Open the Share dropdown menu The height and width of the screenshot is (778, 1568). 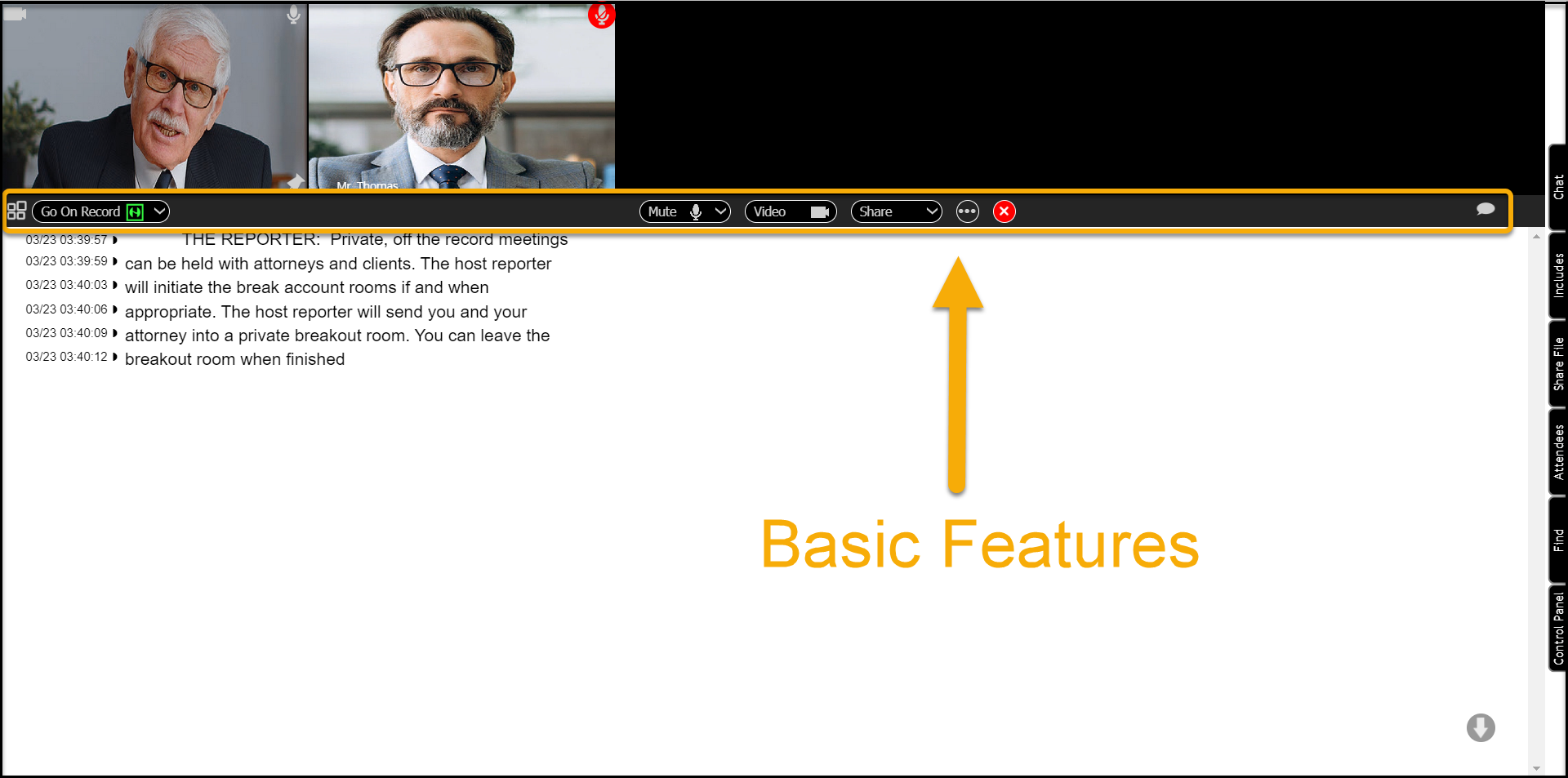click(896, 211)
